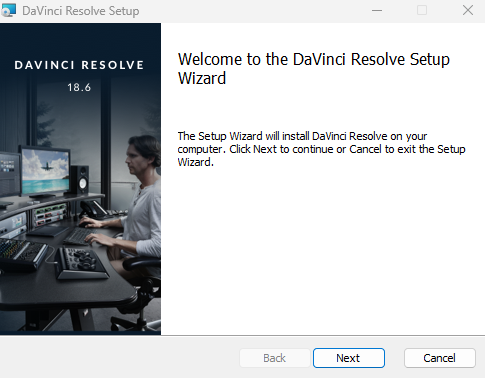The height and width of the screenshot is (378, 485).
Task: Minimize the DaVinci Resolve Setup window
Action: pyautogui.click(x=377, y=10)
